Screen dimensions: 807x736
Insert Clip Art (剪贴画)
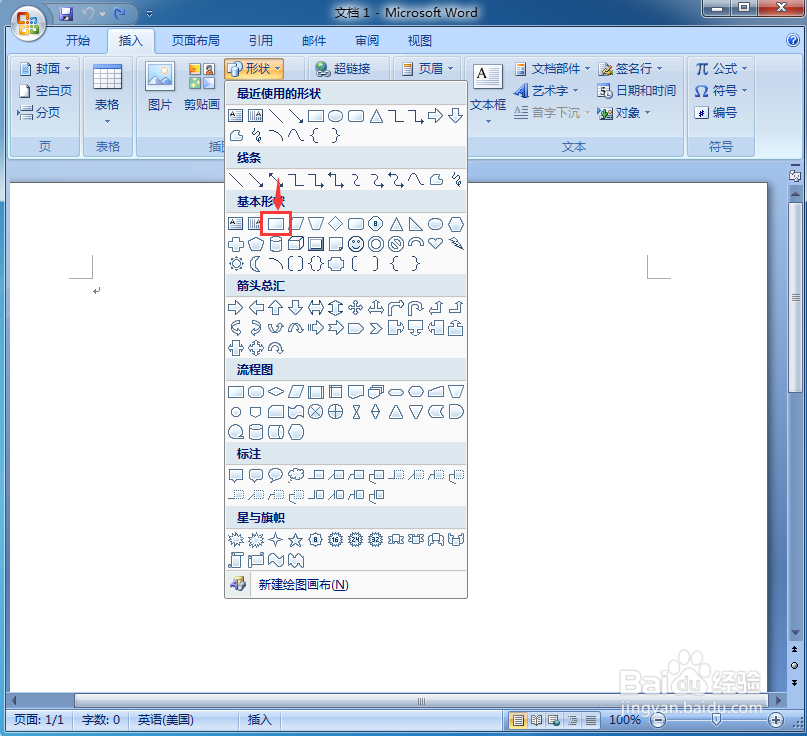[202, 86]
